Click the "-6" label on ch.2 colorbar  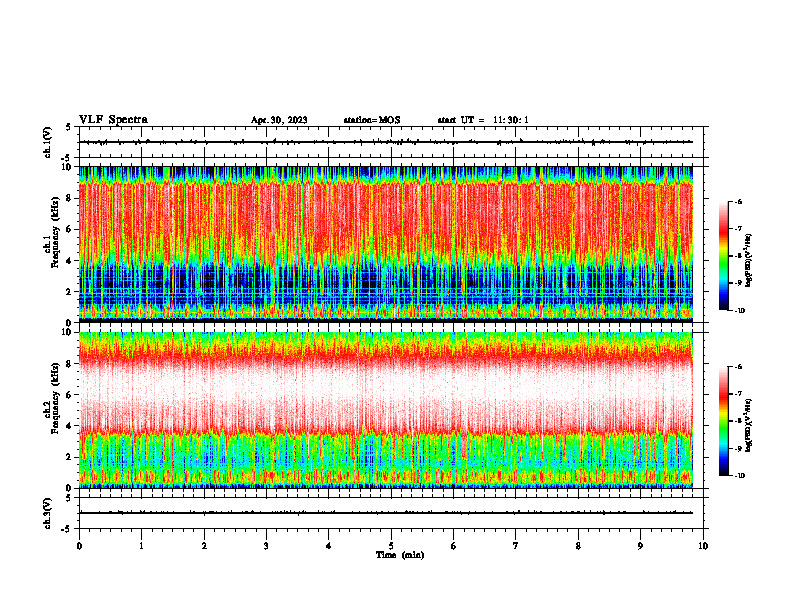pos(739,367)
